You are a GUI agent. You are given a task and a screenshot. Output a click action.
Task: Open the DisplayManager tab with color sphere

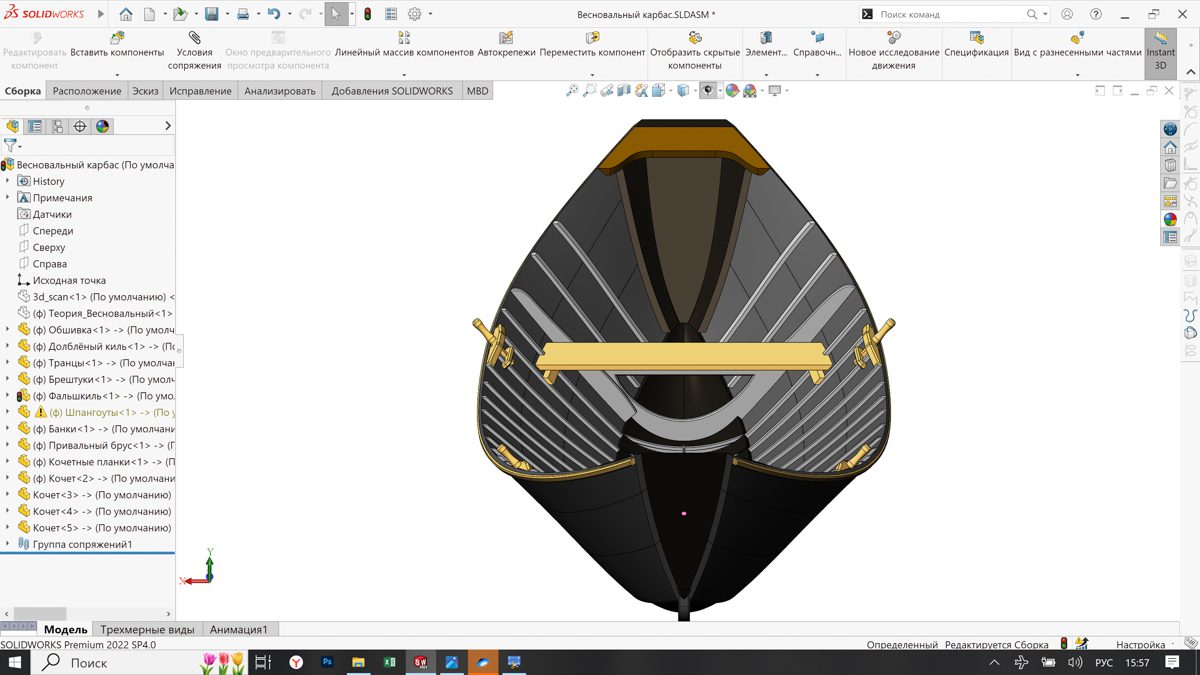tap(102, 126)
